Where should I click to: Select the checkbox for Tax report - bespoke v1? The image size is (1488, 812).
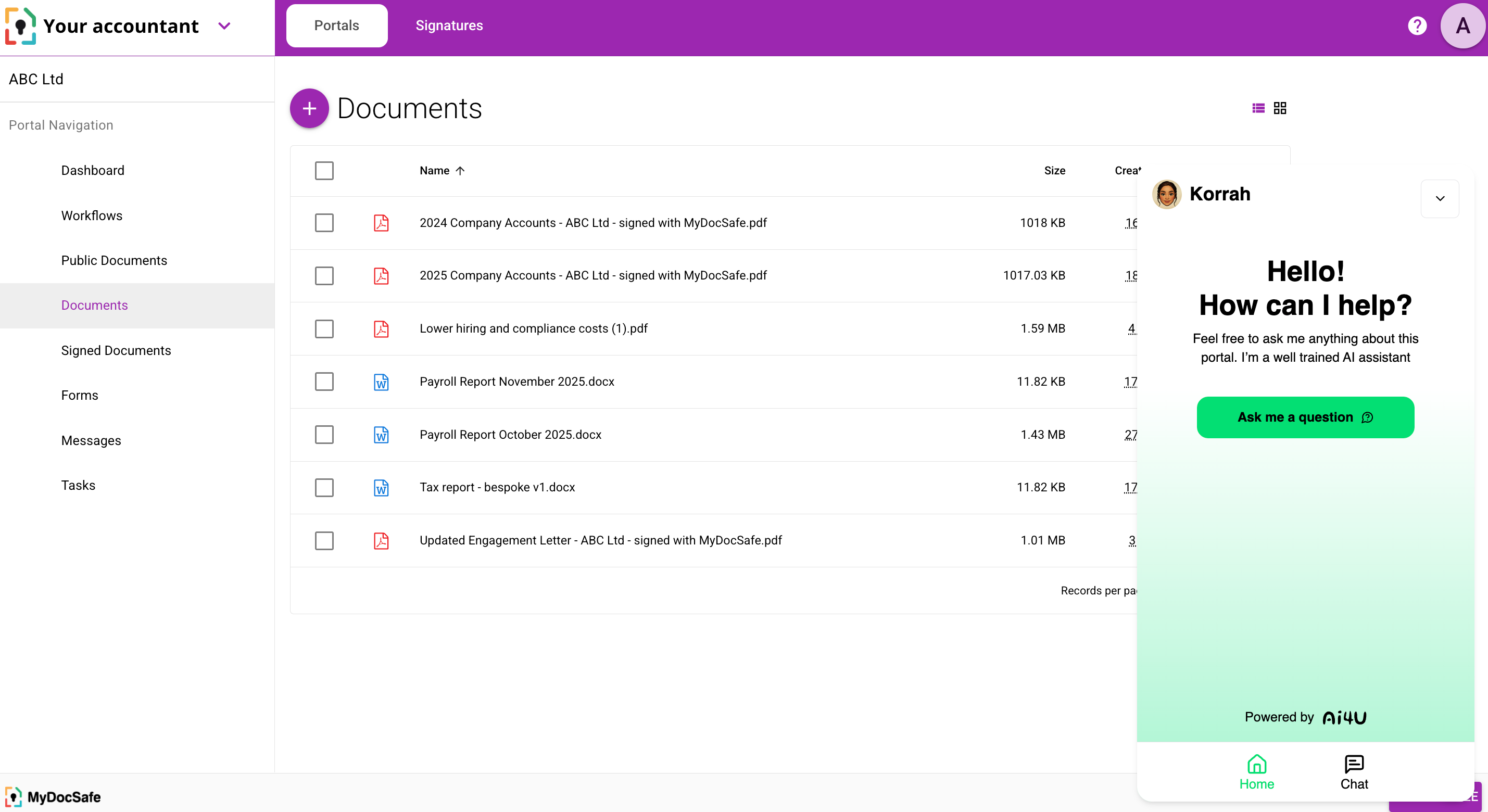(324, 487)
